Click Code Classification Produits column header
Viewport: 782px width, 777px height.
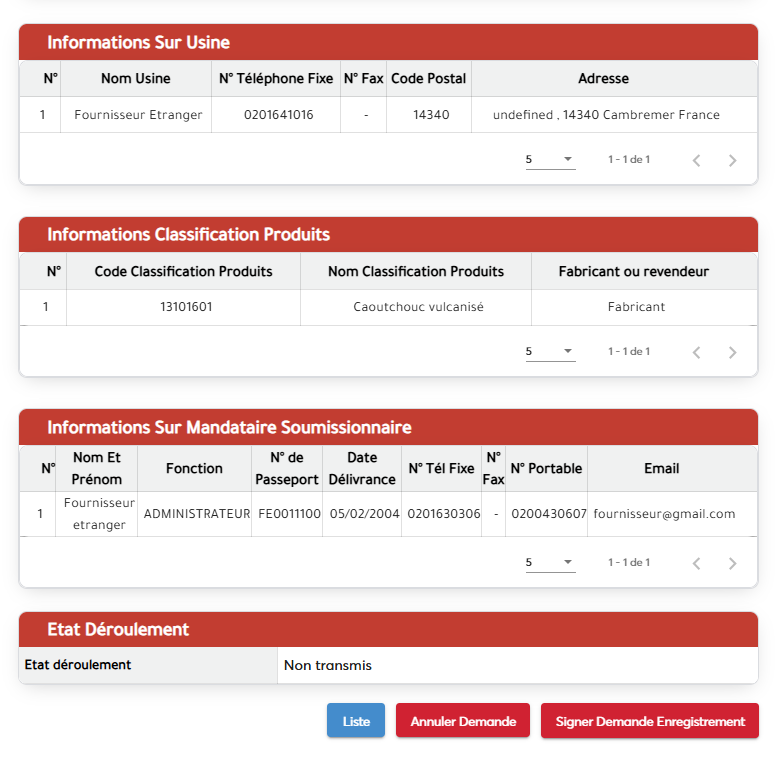tap(183, 272)
